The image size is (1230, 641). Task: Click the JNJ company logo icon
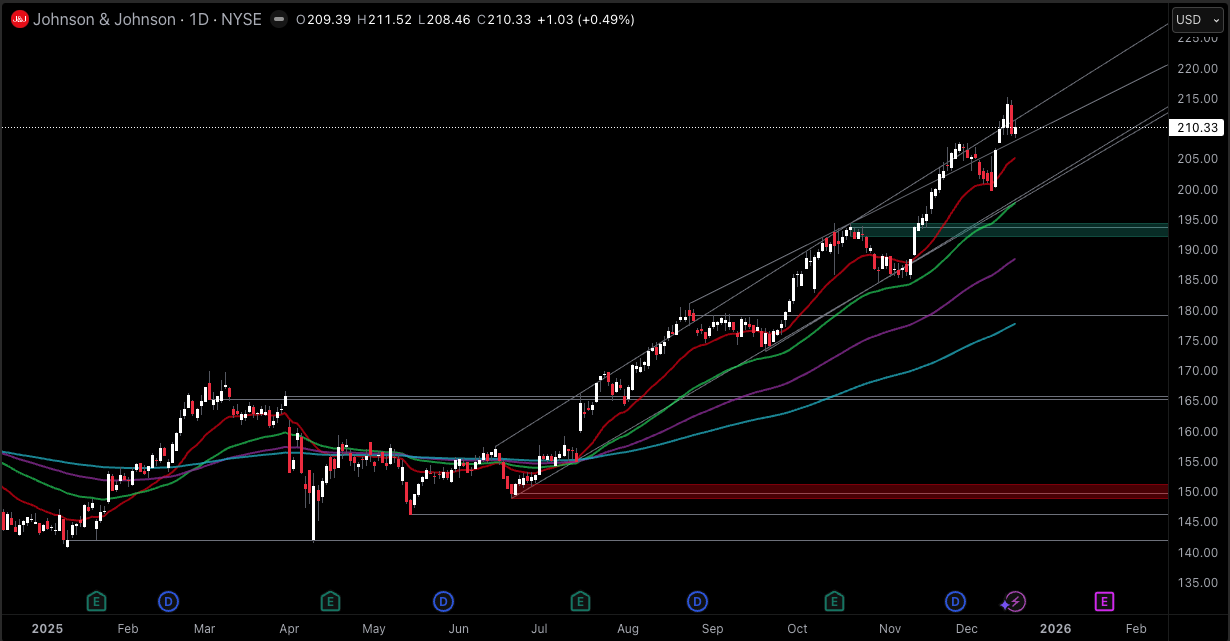pos(18,19)
